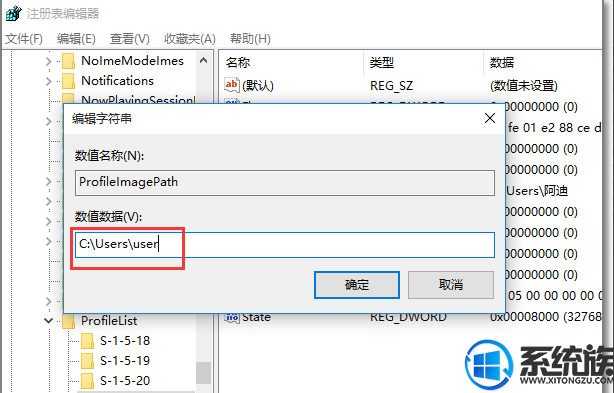Screen dimensions: 614x393
Task: Select the State value name
Action: [256, 317]
